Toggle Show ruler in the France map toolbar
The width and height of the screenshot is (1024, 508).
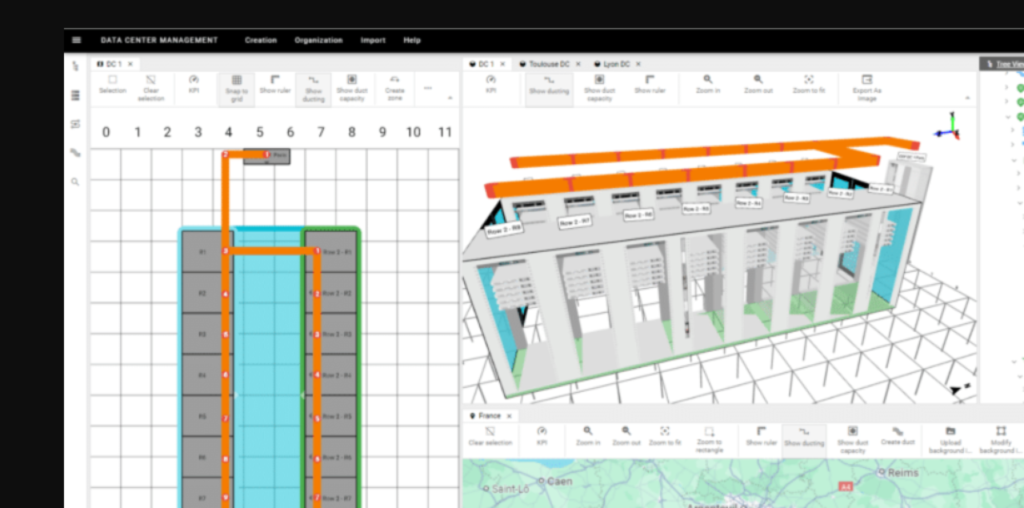[761, 437]
